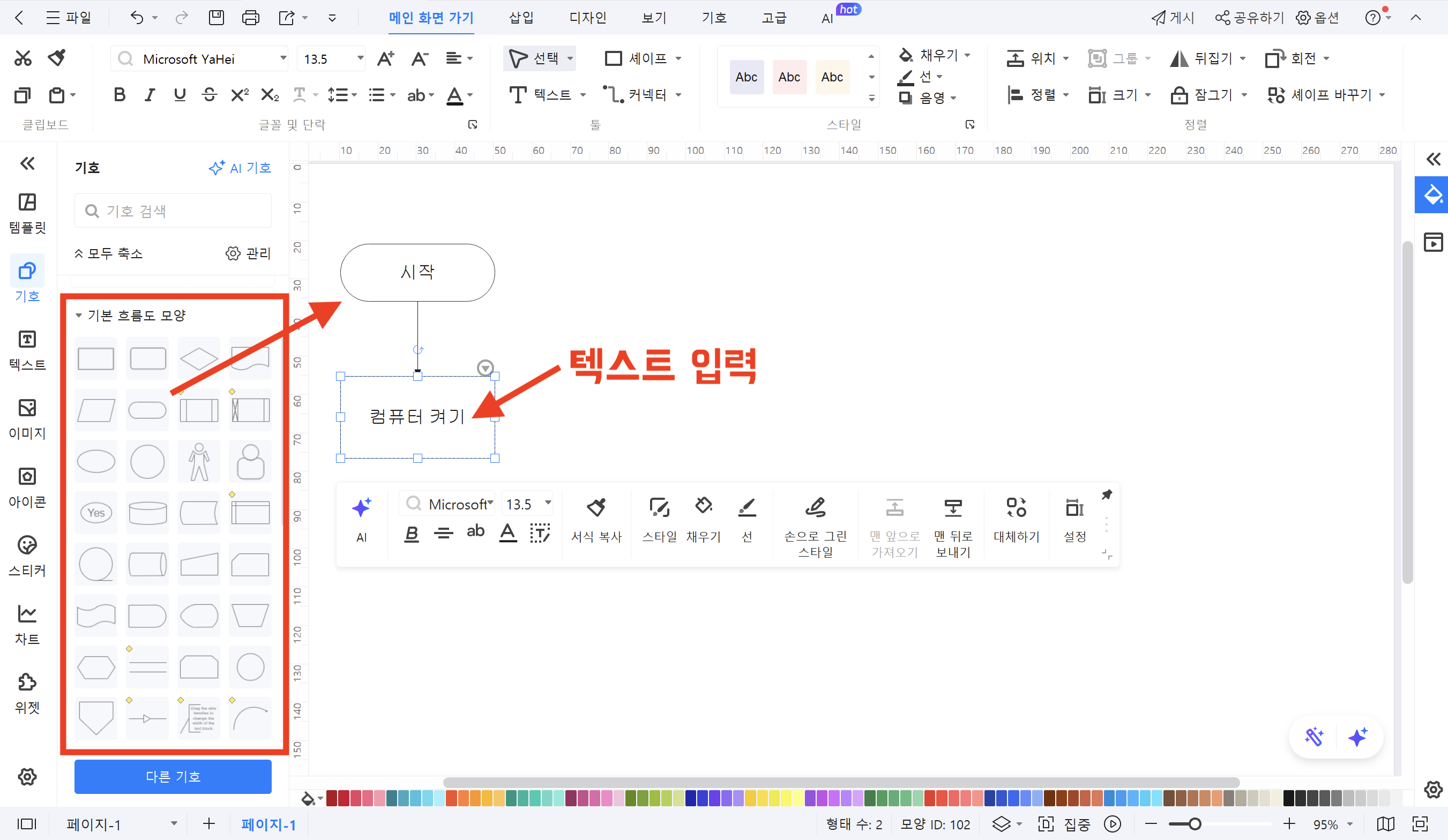
Task: Click the 다른 기호 button
Action: [x=173, y=776]
